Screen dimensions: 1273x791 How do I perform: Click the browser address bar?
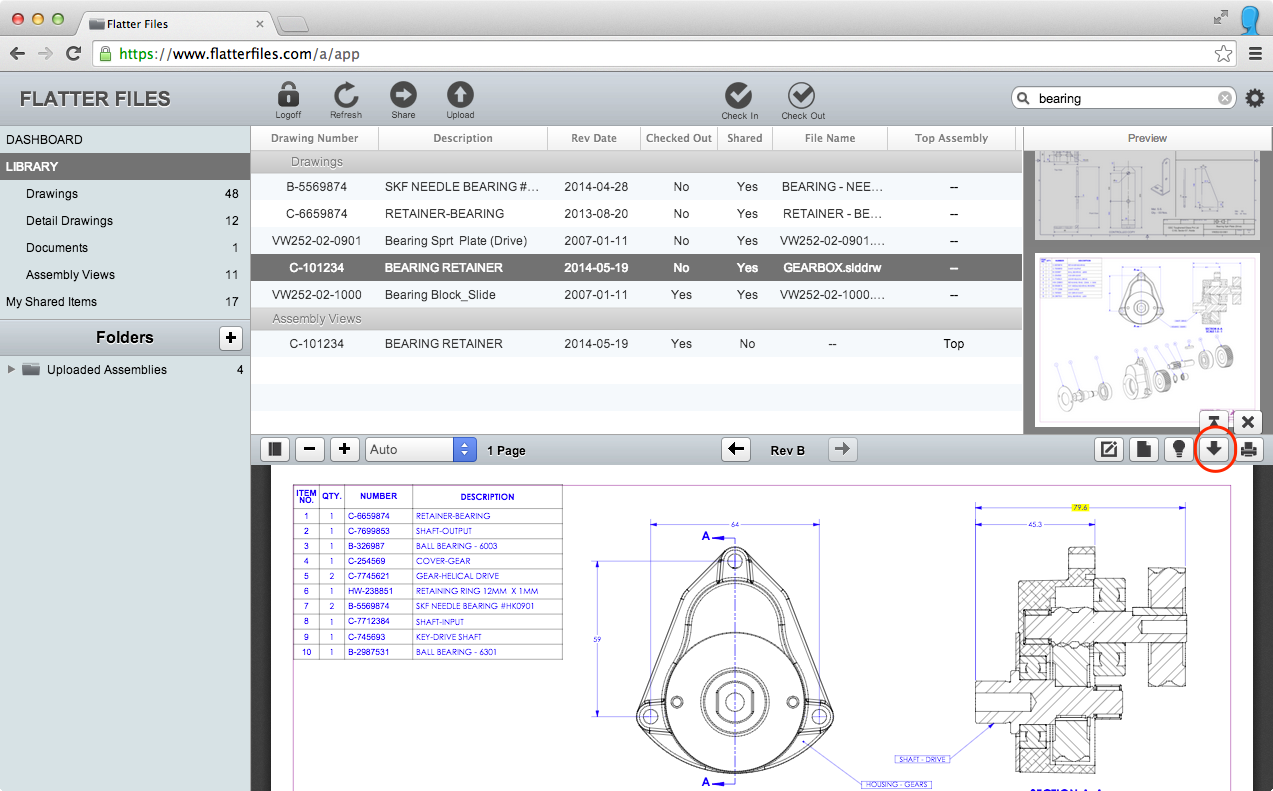point(664,54)
